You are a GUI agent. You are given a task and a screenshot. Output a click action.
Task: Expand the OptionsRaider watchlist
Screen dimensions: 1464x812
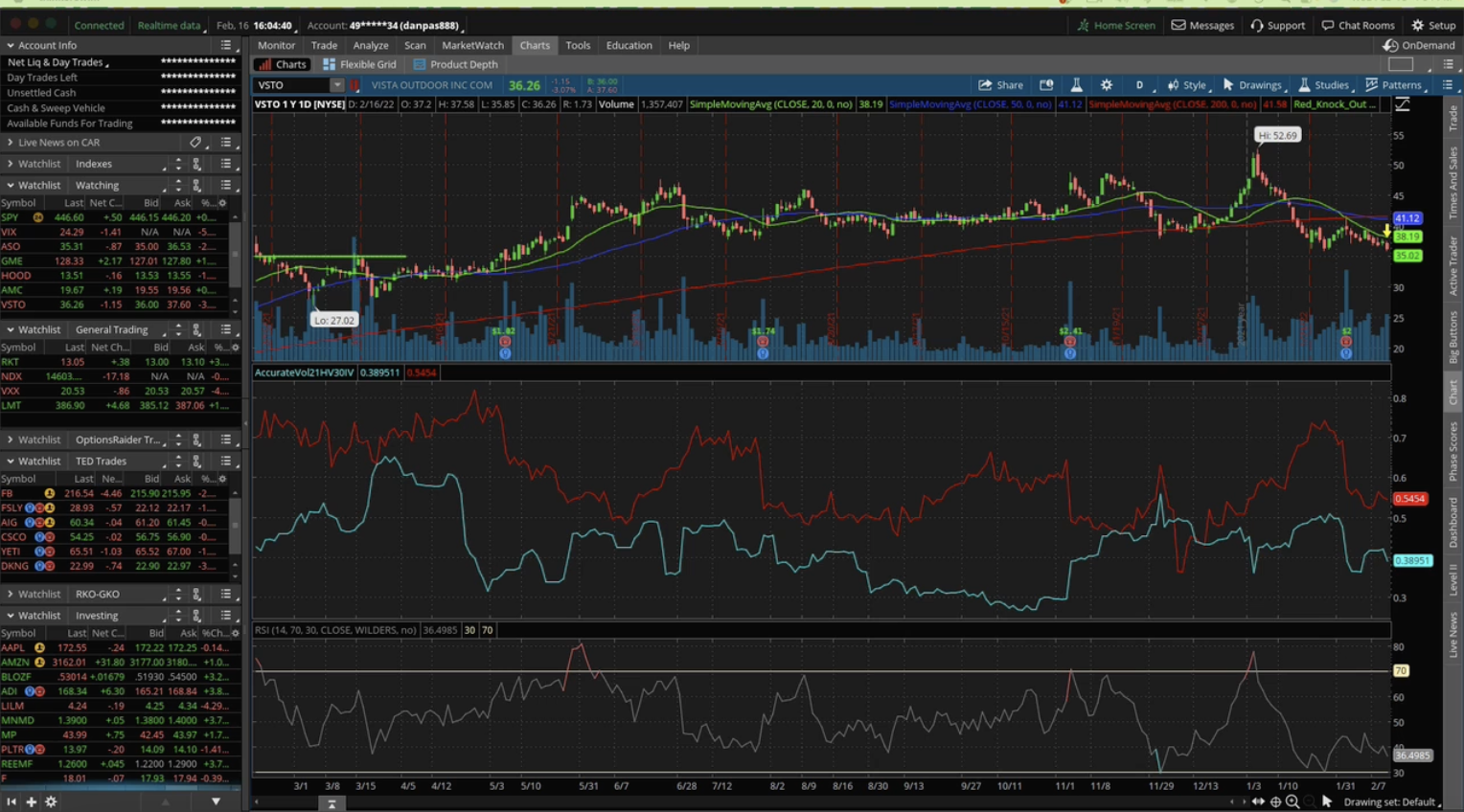click(11, 440)
